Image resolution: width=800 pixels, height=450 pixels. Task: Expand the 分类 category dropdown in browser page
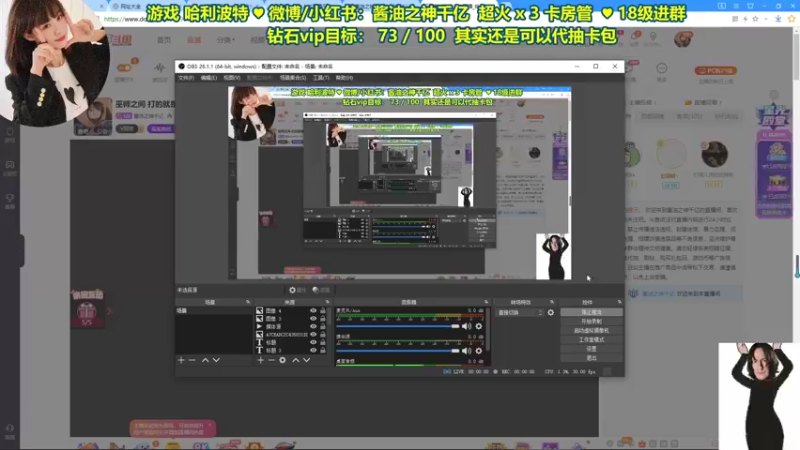[x=226, y=40]
